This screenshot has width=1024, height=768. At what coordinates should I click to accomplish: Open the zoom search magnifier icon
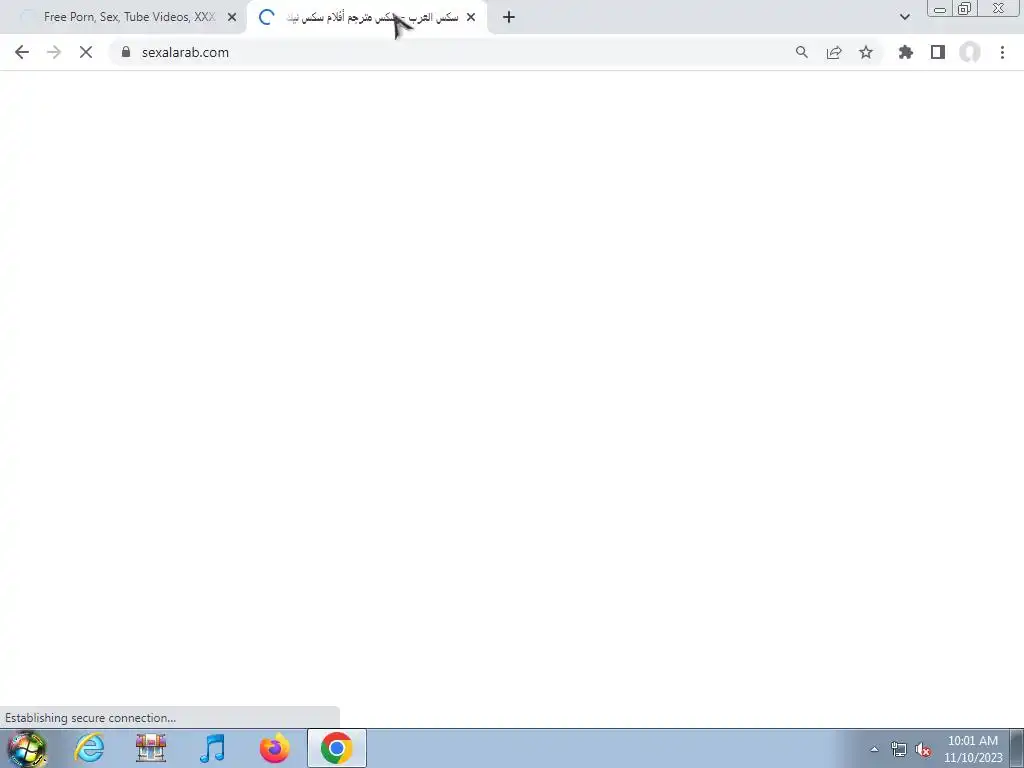click(802, 52)
